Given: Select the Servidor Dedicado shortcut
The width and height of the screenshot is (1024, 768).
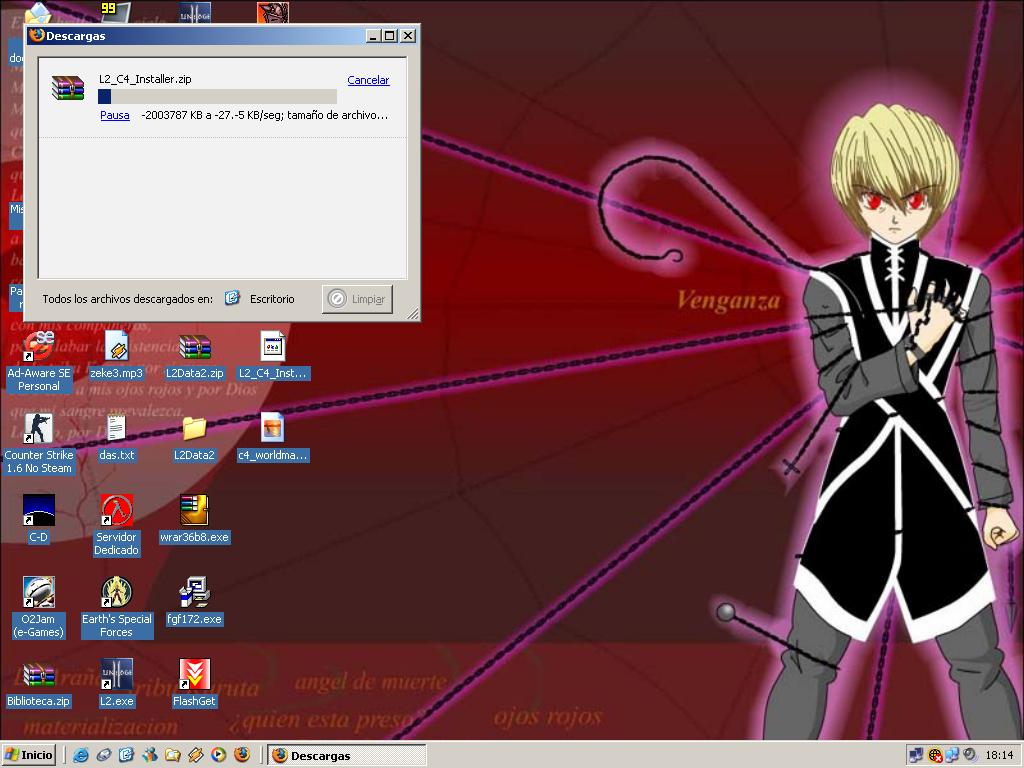Looking at the screenshot, I should click(x=116, y=525).
